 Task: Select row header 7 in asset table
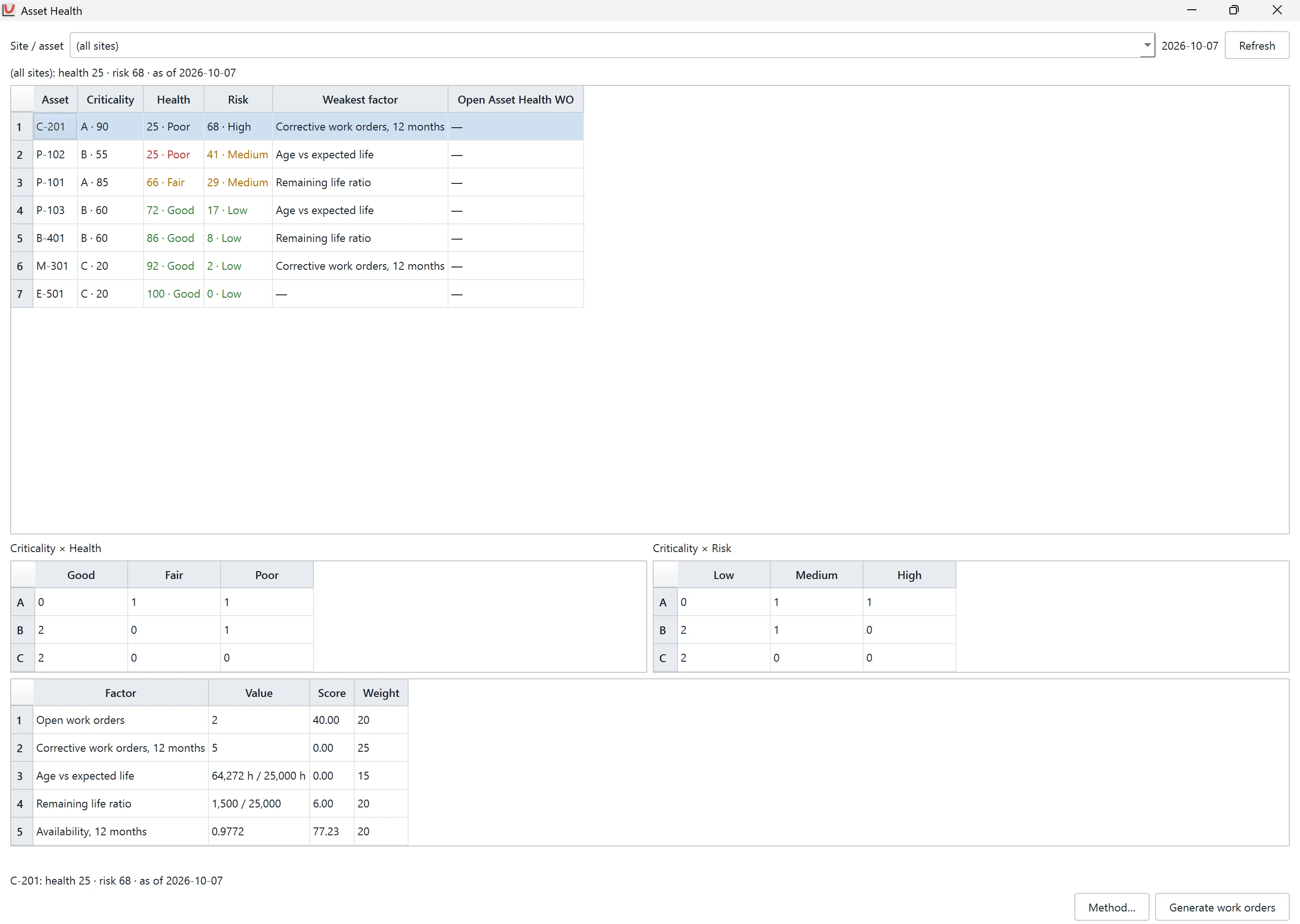pyautogui.click(x=22, y=294)
